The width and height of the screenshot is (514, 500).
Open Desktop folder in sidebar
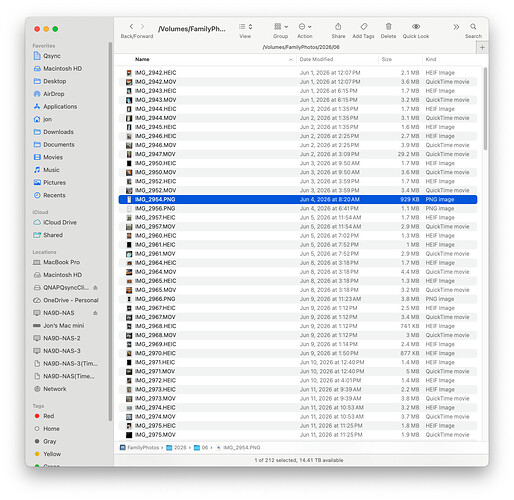coord(55,81)
